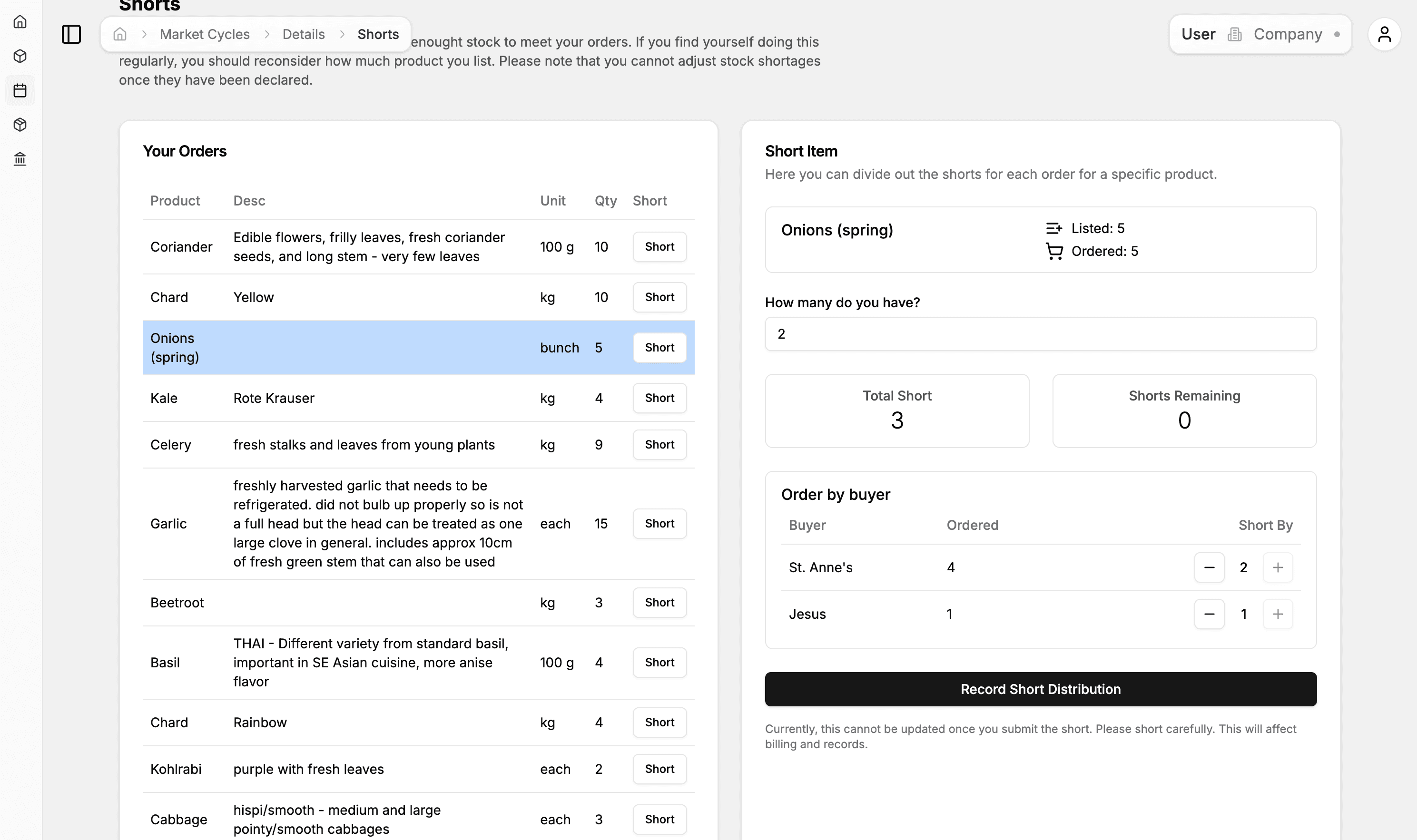Open the User Company switcher
The height and width of the screenshot is (840, 1417).
tap(1260, 34)
